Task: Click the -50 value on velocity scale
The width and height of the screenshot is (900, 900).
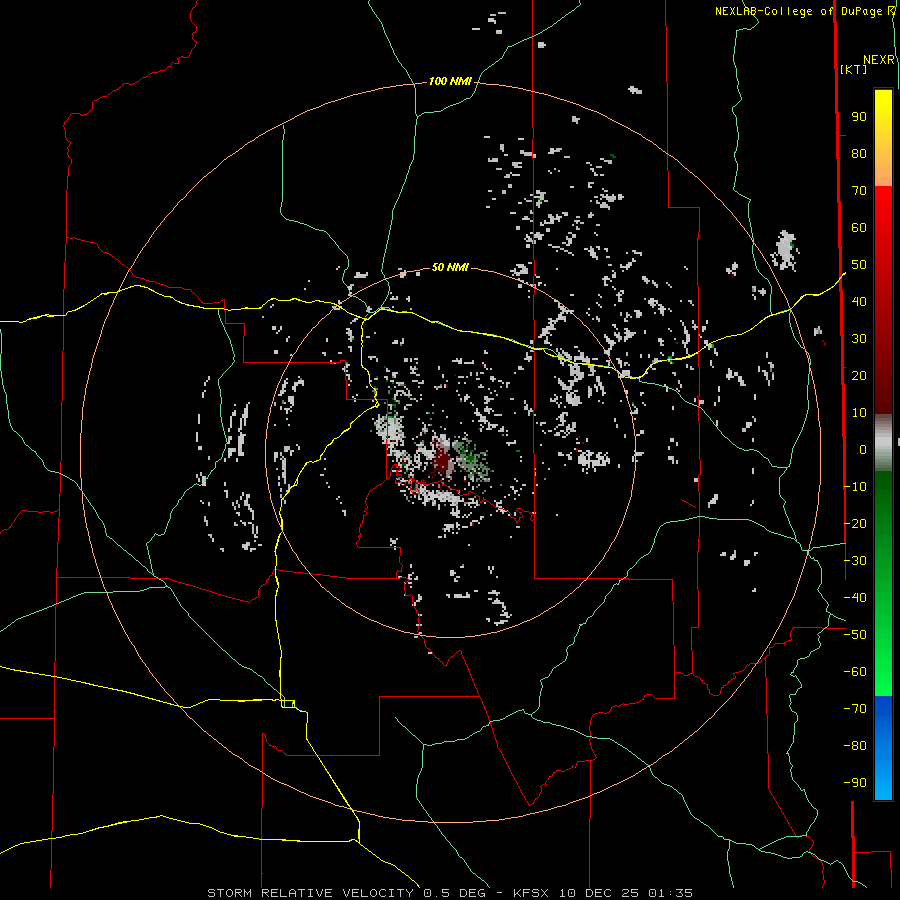Action: (x=855, y=635)
